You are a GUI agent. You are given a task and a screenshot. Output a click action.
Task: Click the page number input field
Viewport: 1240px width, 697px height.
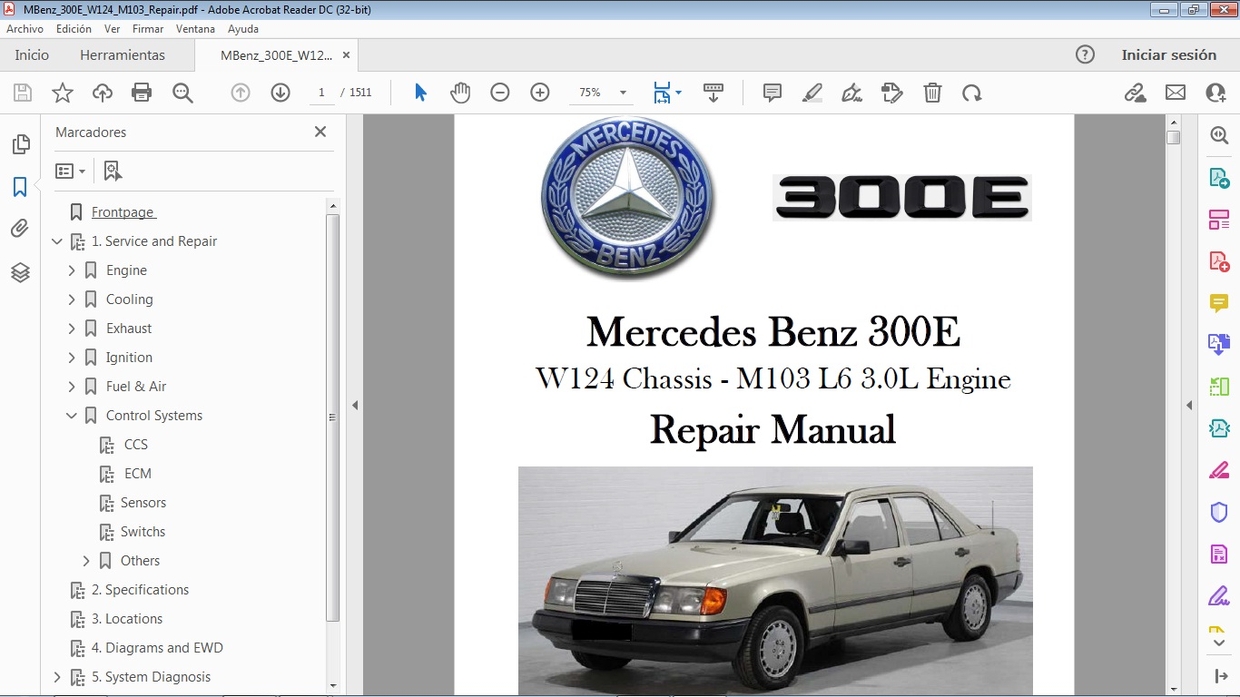pyautogui.click(x=321, y=93)
